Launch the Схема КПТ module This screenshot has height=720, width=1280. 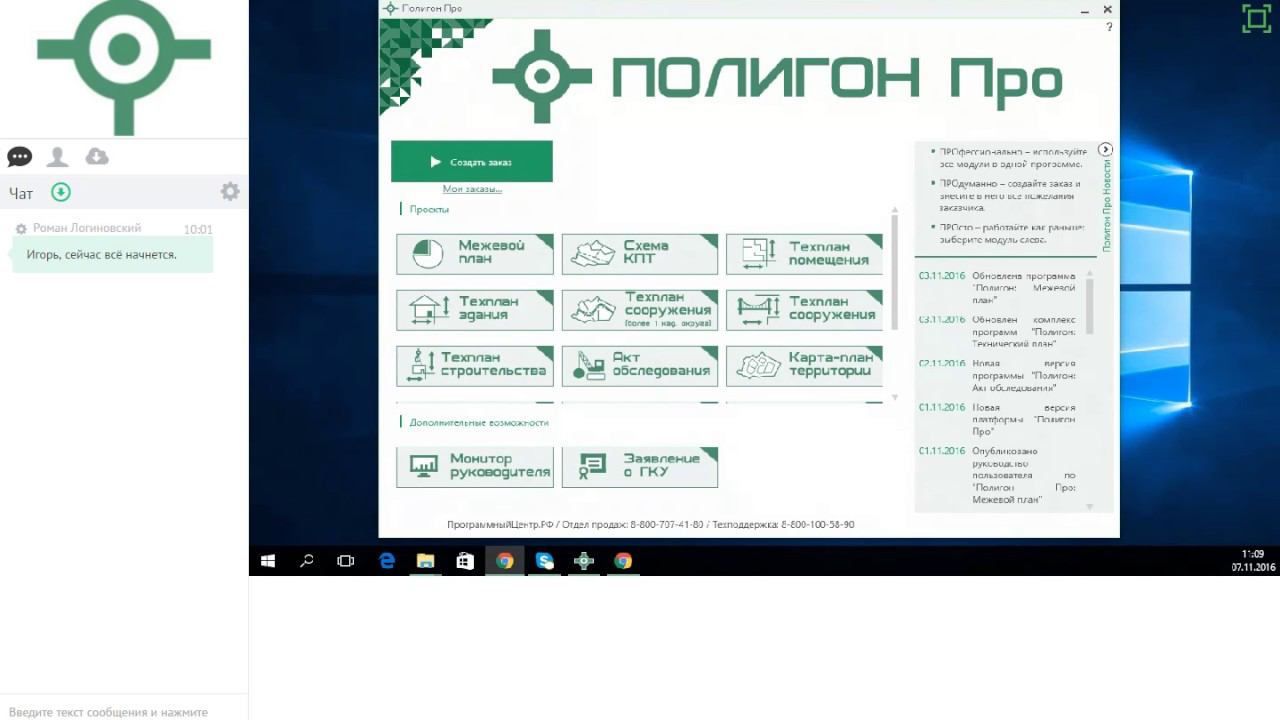(x=639, y=254)
